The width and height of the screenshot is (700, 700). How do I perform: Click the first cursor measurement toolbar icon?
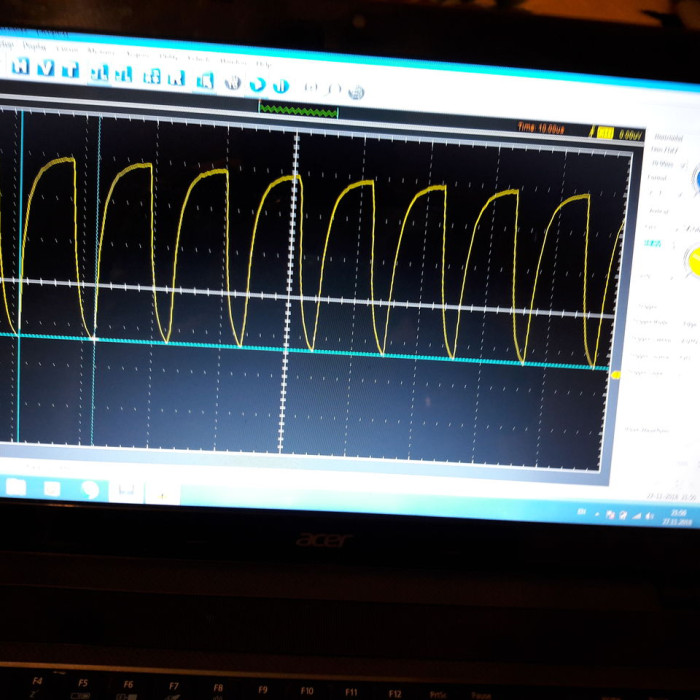pos(100,73)
